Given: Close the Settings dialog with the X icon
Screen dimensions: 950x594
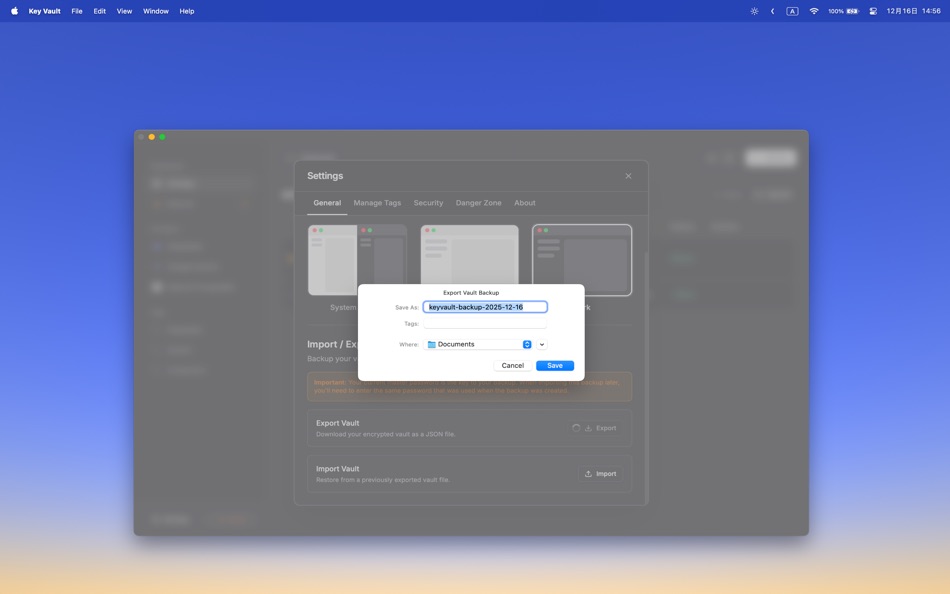Looking at the screenshot, I should pos(629,175).
